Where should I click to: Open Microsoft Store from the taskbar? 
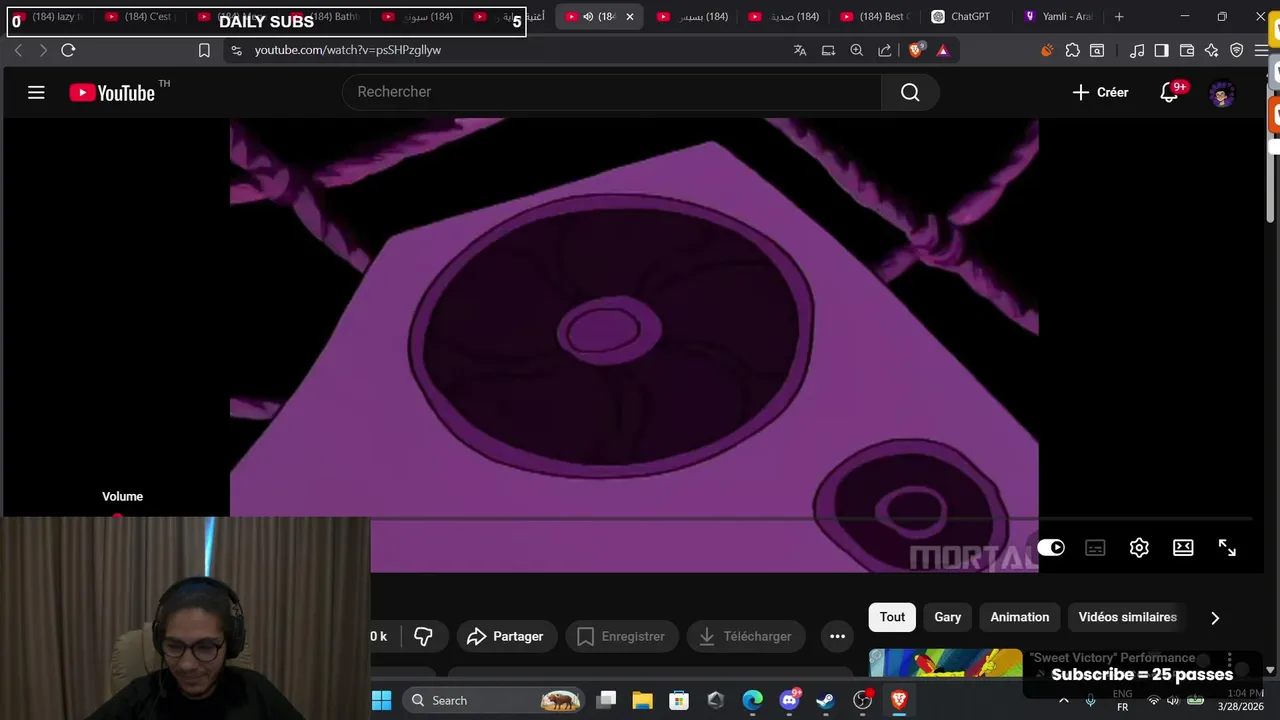679,700
